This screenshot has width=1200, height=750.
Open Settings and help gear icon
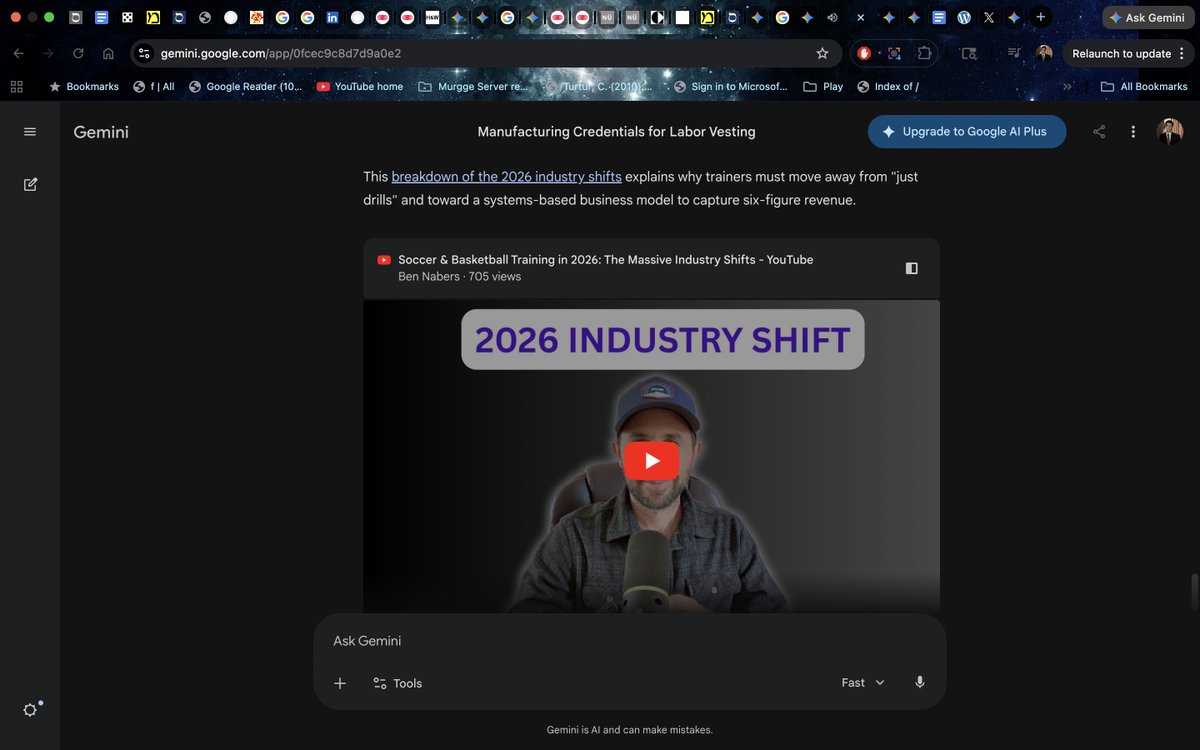[x=30, y=709]
